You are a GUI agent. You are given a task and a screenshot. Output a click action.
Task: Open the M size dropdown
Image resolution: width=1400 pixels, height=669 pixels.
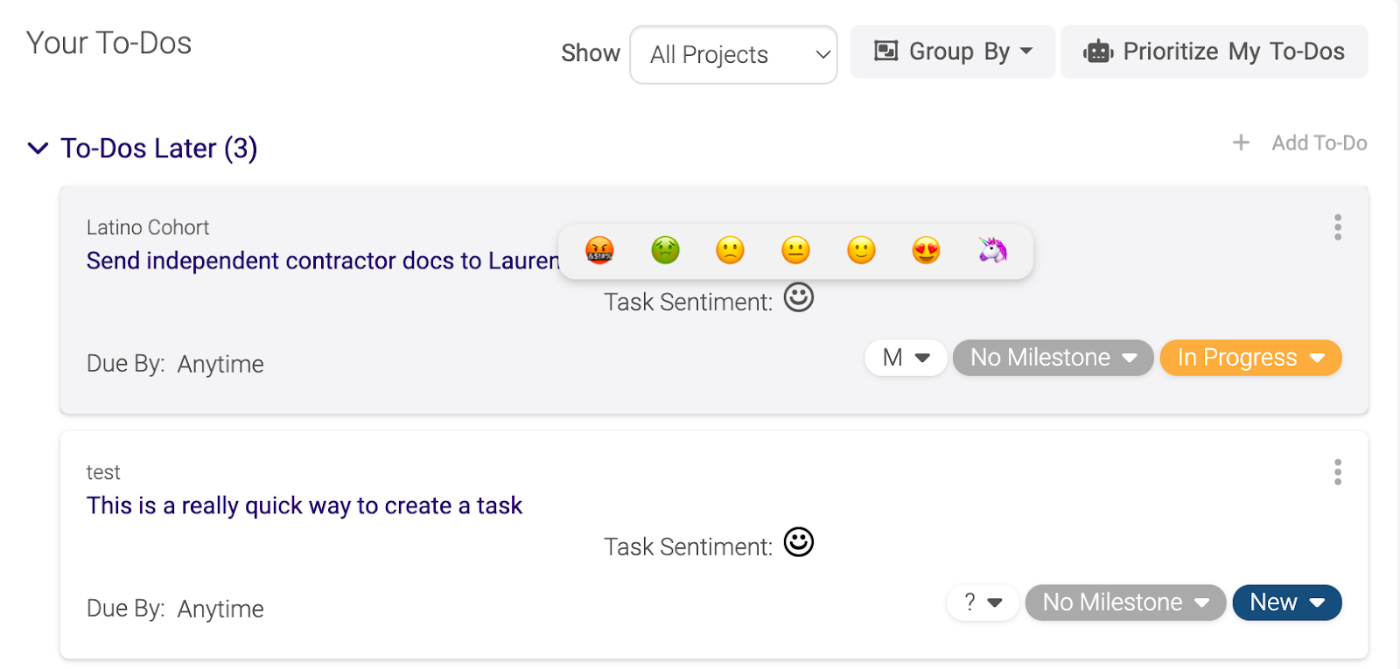tap(906, 358)
